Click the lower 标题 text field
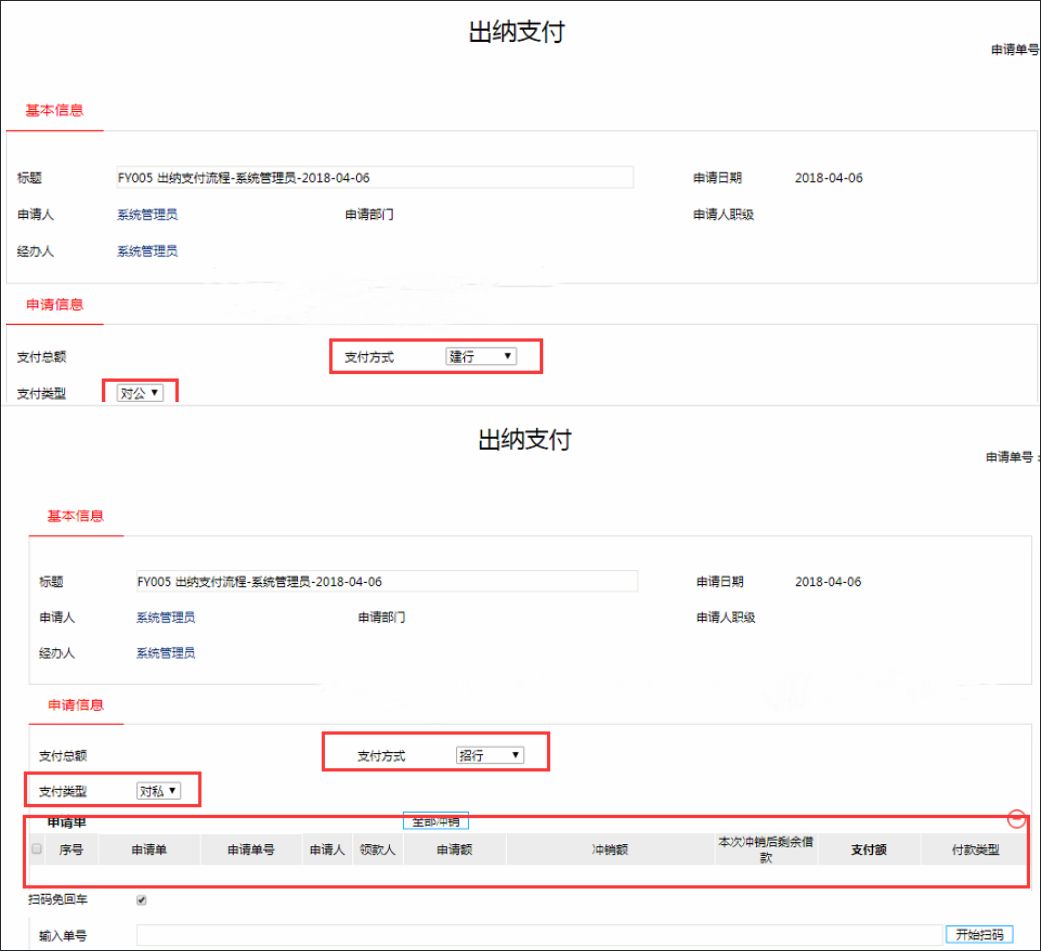The image size is (1041, 951). (x=387, y=581)
